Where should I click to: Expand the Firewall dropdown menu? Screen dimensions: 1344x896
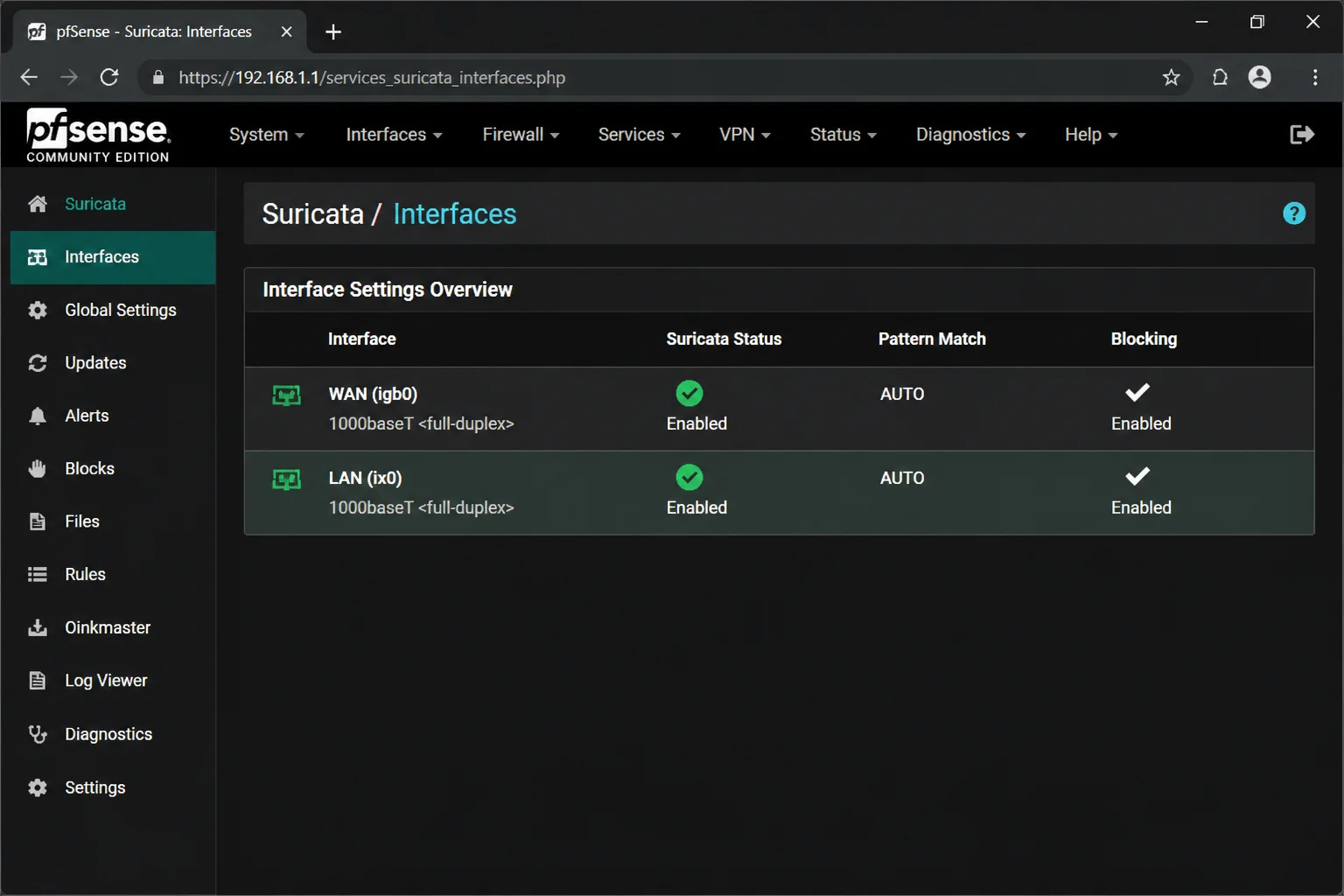521,135
